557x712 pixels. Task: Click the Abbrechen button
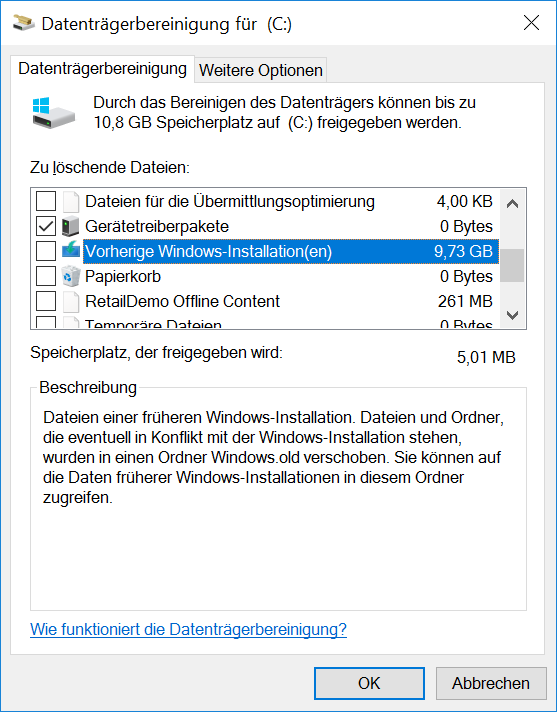click(491, 683)
